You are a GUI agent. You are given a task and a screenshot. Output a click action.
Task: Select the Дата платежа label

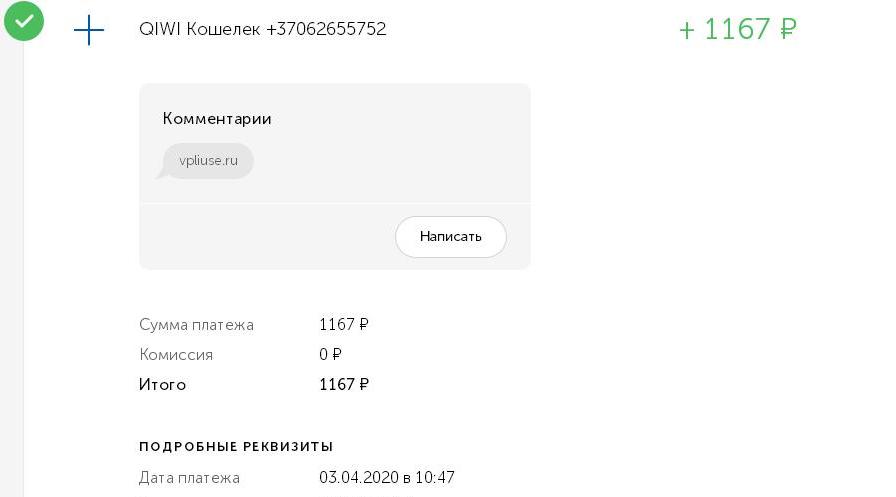pyautogui.click(x=189, y=478)
